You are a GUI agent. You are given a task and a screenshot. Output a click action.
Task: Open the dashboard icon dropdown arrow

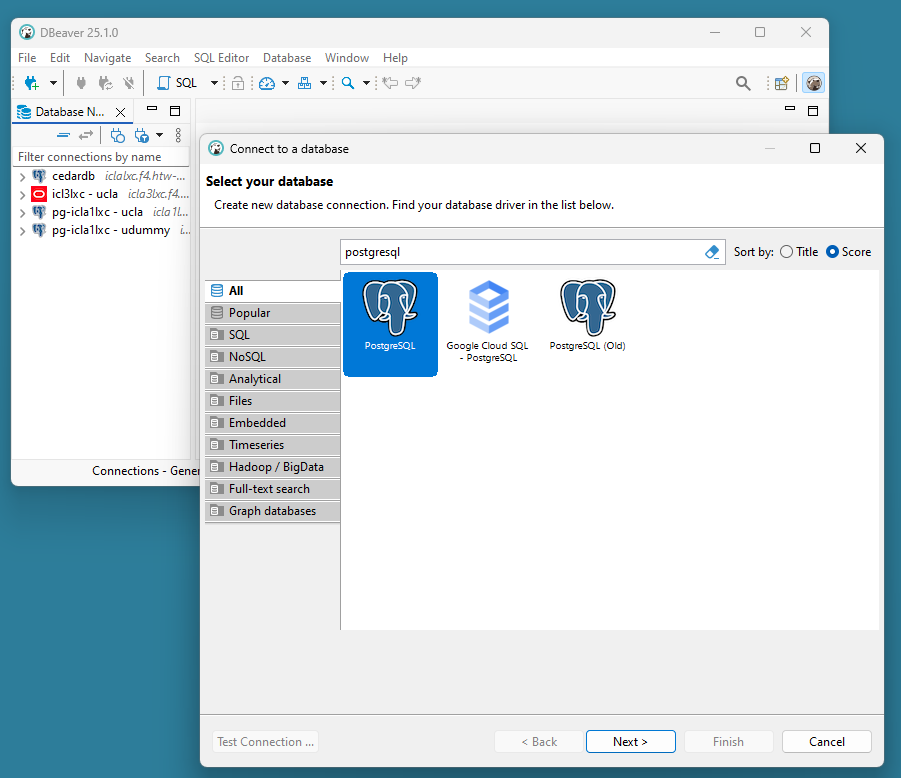(x=285, y=83)
